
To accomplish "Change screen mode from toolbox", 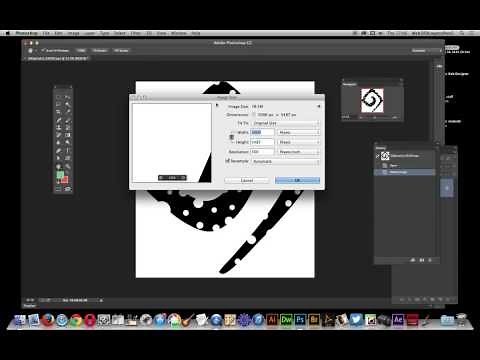I will tap(68, 189).
